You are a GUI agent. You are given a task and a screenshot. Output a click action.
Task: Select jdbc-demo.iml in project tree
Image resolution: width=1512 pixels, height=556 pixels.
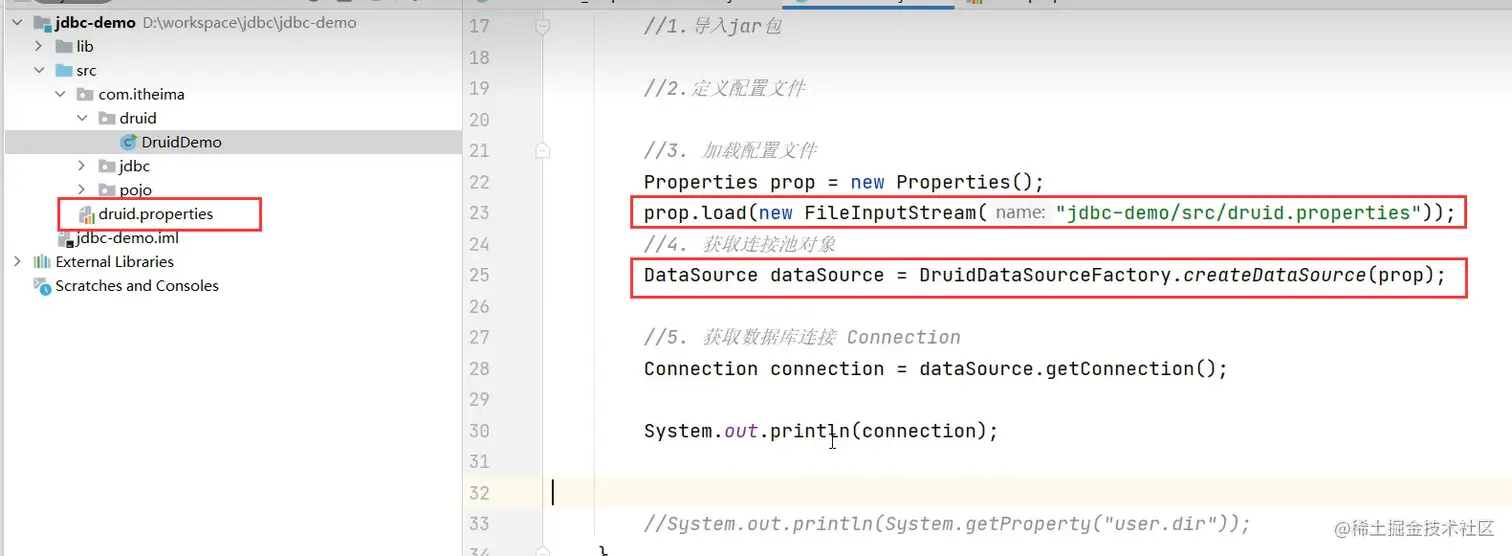click(128, 238)
